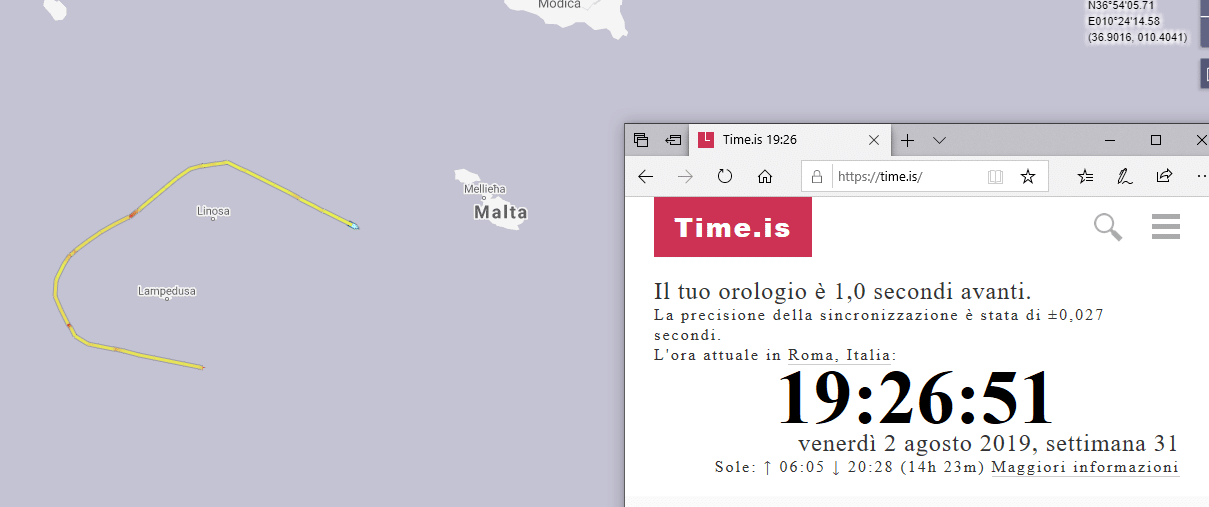1209x507 pixels.
Task: Click the Maggiori informazioni link
Action: pyautogui.click(x=1085, y=467)
